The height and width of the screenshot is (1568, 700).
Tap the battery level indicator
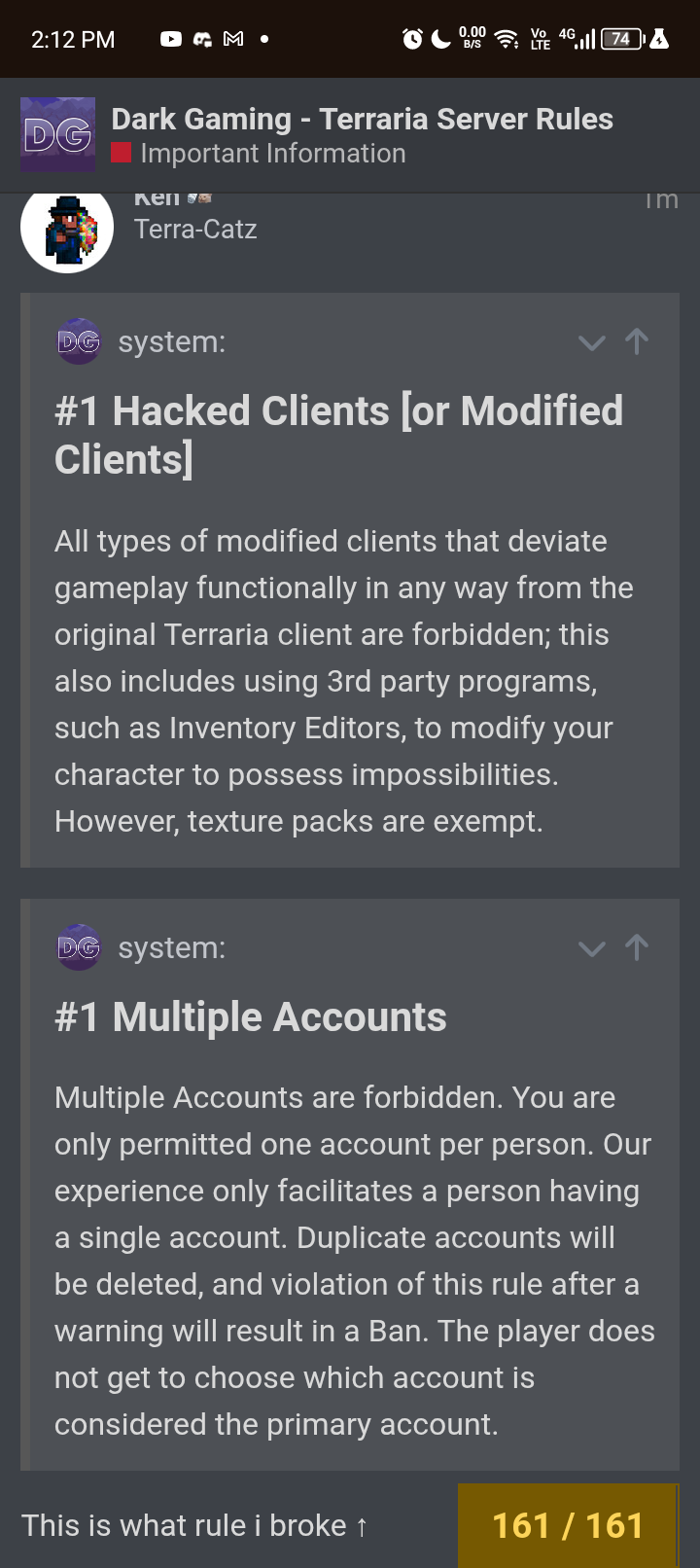pos(621,39)
